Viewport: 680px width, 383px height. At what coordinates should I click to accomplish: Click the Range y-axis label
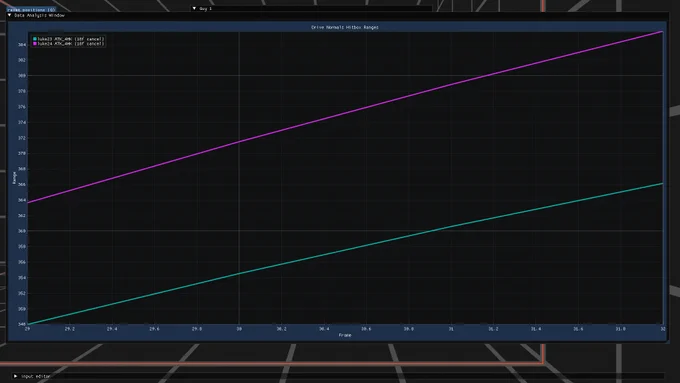pyautogui.click(x=14, y=178)
